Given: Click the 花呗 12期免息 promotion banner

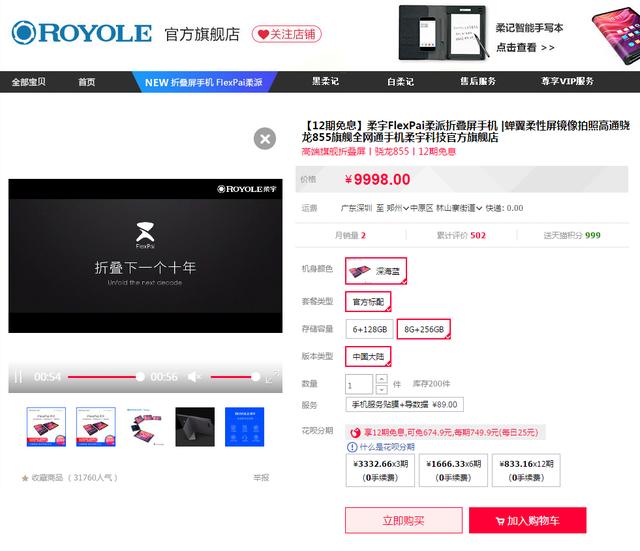Looking at the screenshot, I should pos(445,432).
